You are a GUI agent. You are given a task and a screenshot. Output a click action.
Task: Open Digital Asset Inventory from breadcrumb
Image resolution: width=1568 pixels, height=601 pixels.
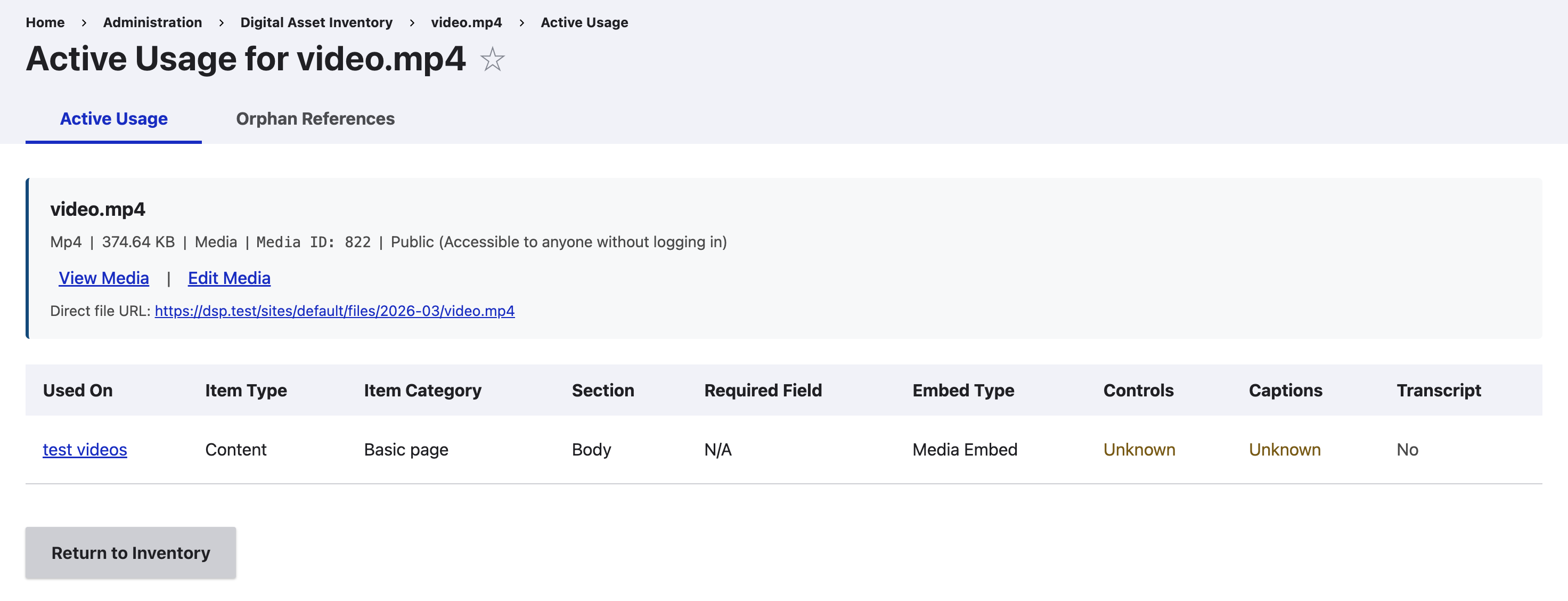(316, 22)
